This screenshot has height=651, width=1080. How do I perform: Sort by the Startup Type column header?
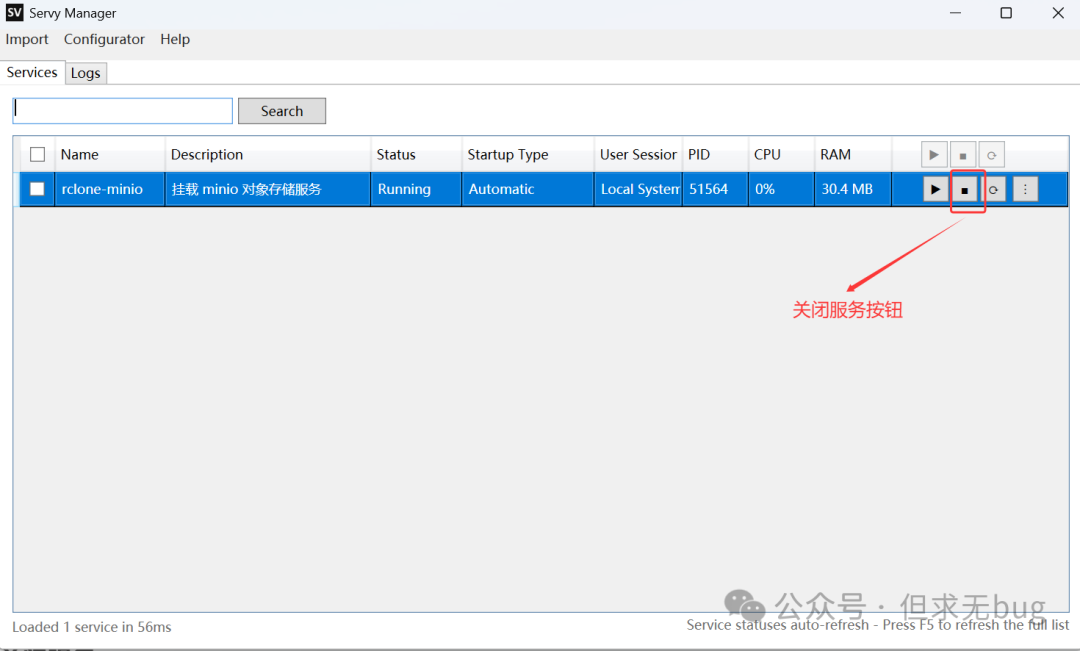point(508,155)
